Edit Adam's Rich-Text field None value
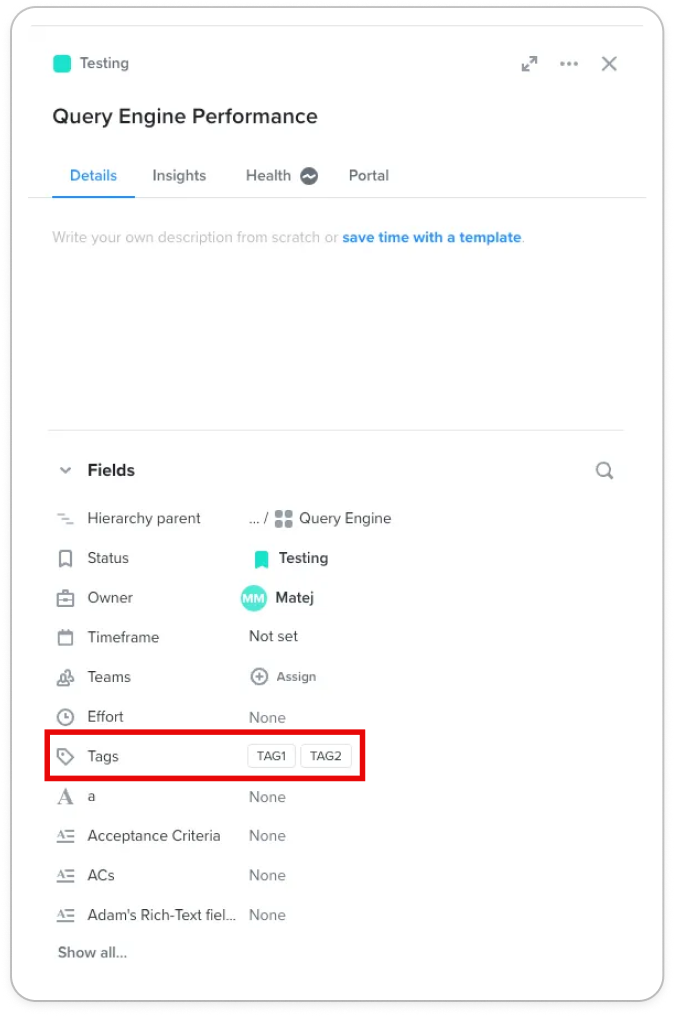 pos(267,915)
